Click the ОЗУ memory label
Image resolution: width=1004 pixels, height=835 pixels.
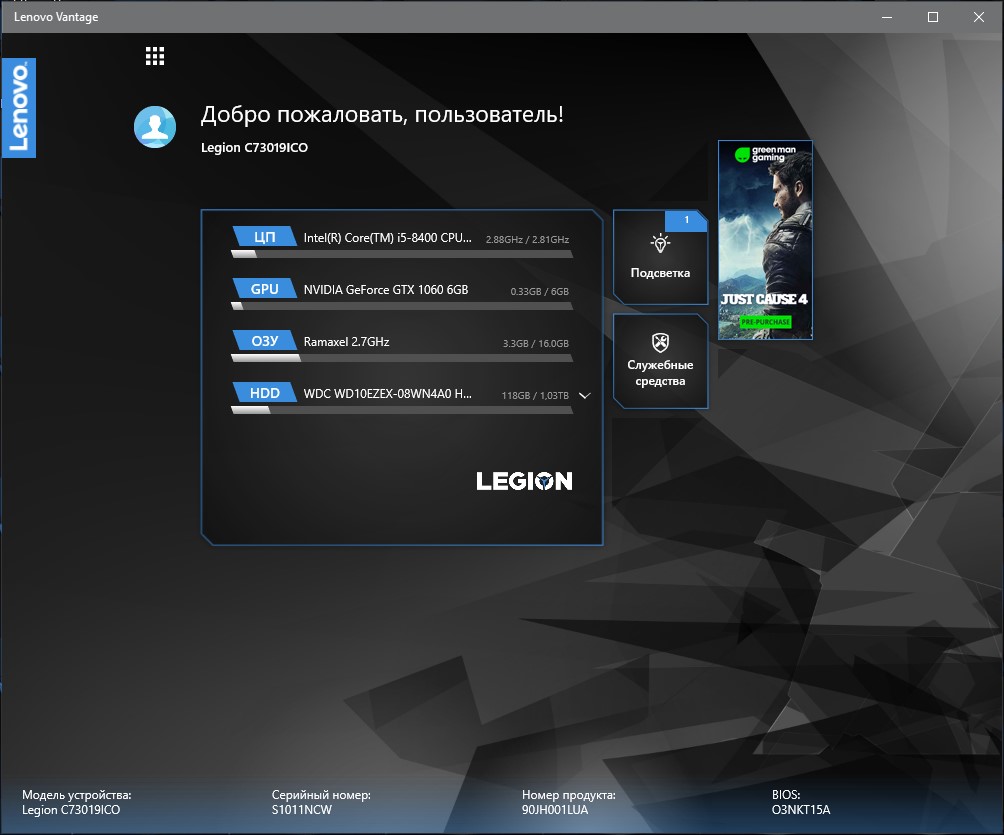click(x=264, y=341)
